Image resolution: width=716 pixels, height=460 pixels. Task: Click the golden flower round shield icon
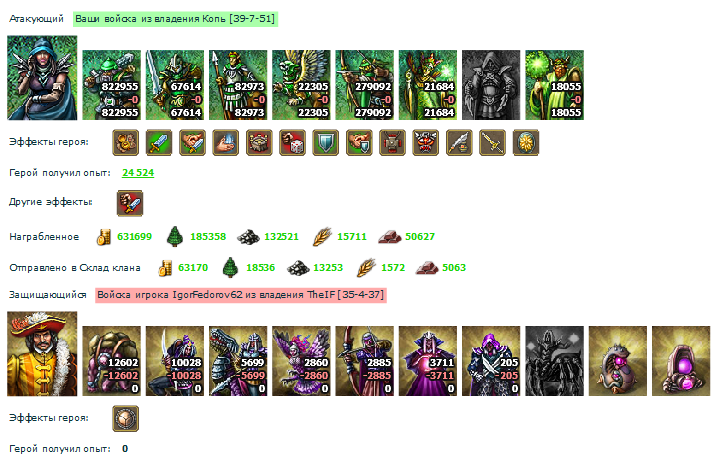[526, 143]
